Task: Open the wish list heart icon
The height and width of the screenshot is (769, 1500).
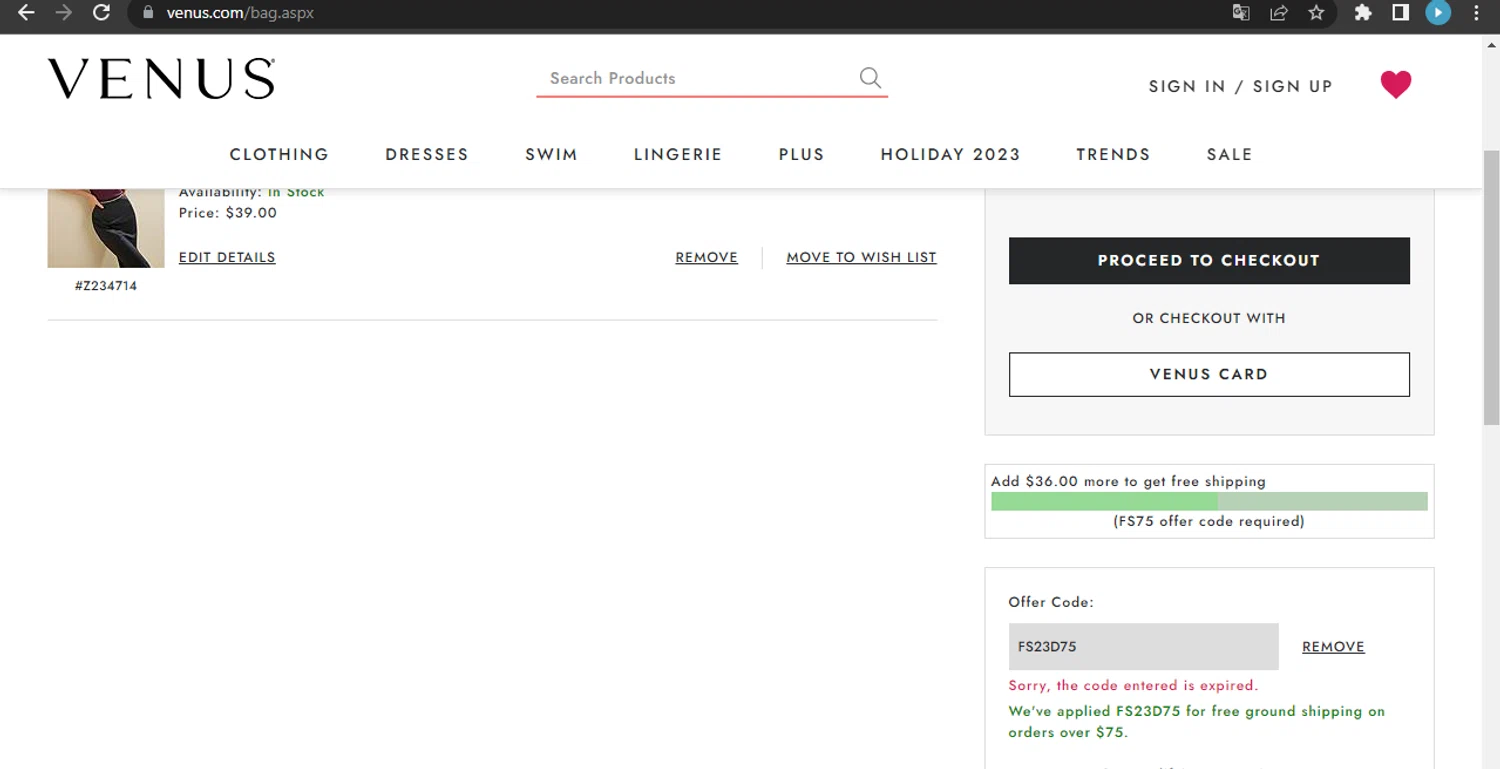Action: coord(1396,85)
